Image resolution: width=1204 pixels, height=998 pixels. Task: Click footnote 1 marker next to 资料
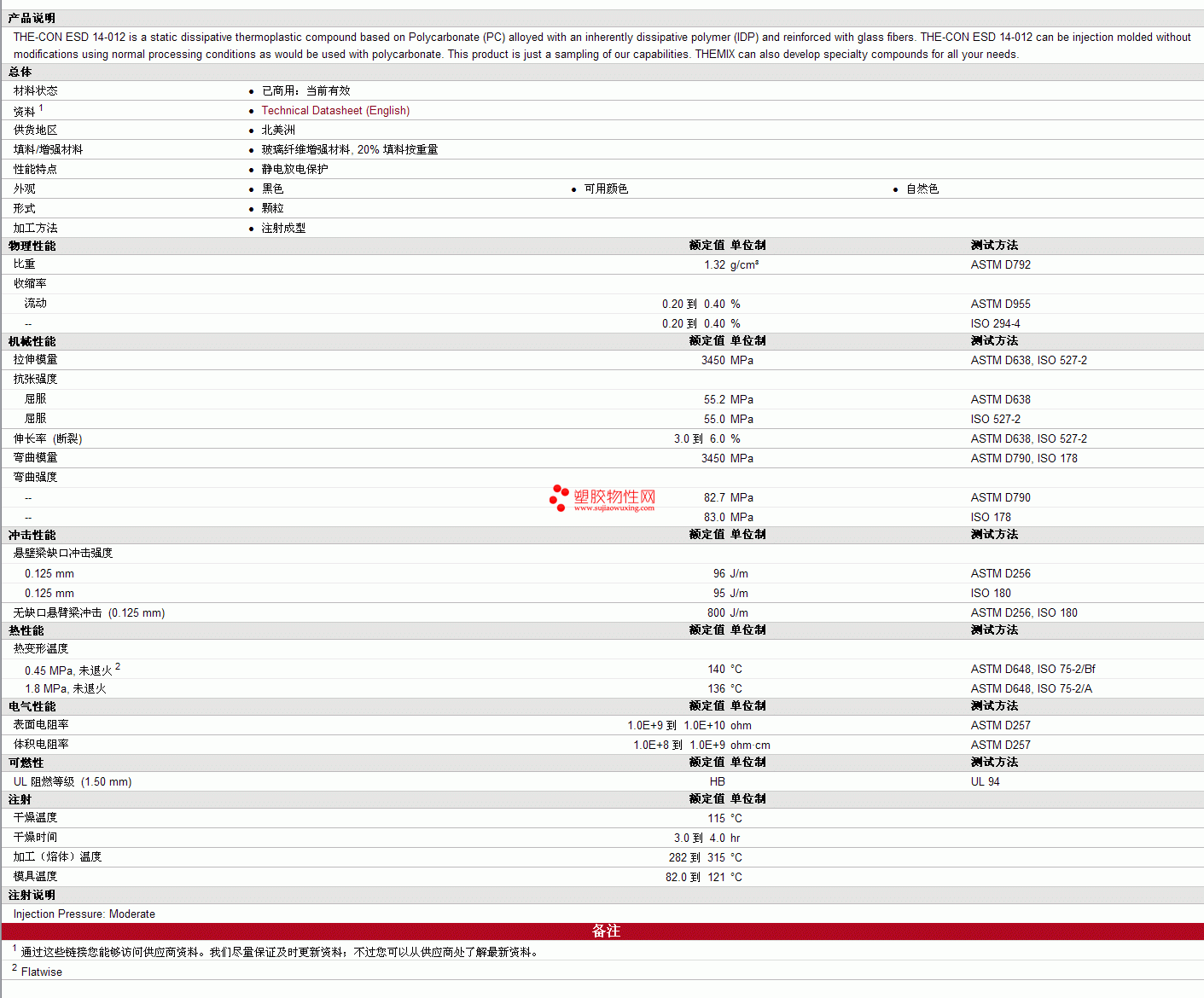point(41,107)
